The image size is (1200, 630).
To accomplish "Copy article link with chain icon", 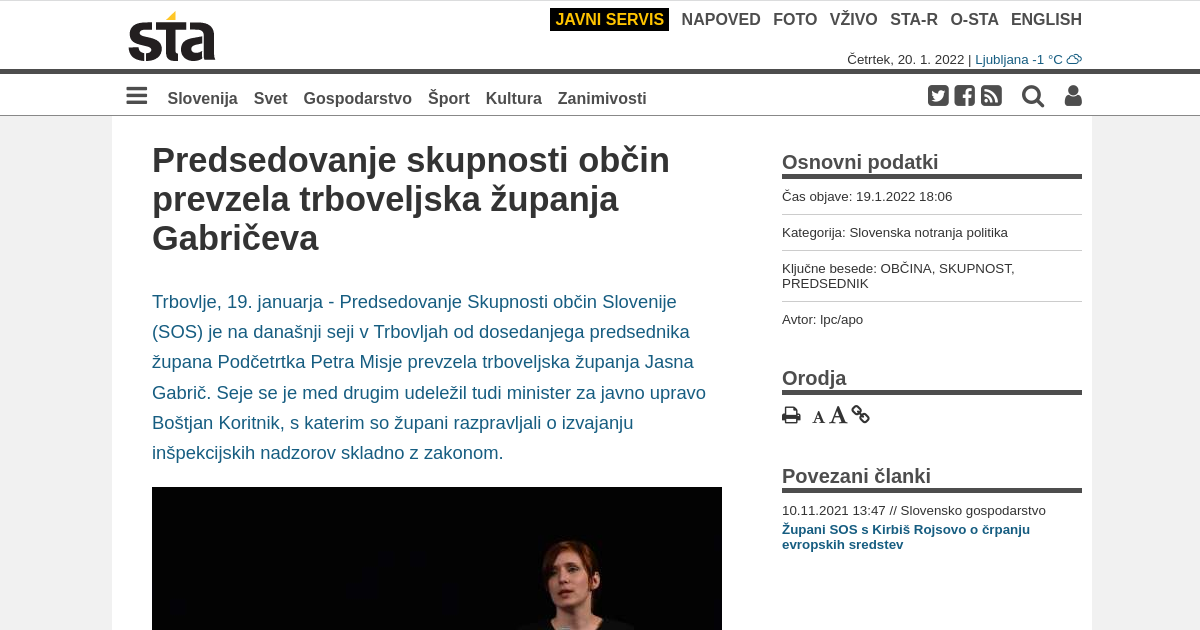I will click(x=861, y=414).
